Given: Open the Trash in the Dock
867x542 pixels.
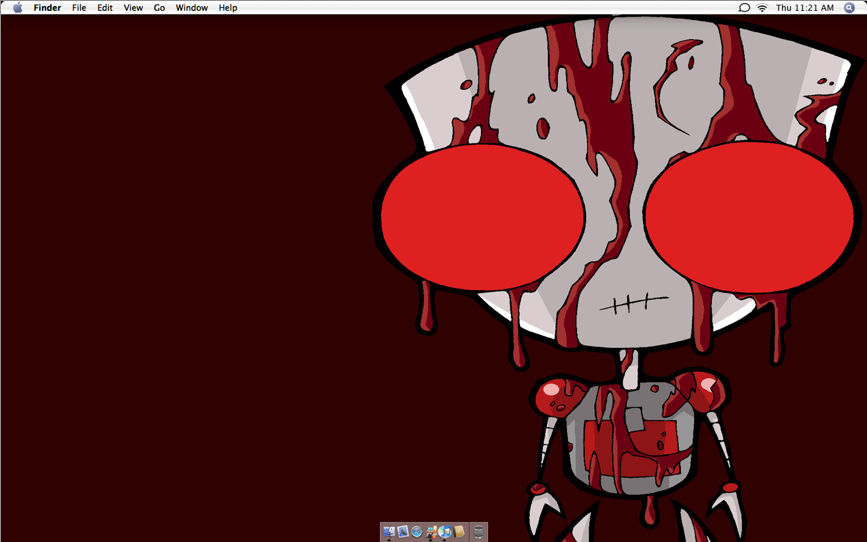Looking at the screenshot, I should 479,532.
